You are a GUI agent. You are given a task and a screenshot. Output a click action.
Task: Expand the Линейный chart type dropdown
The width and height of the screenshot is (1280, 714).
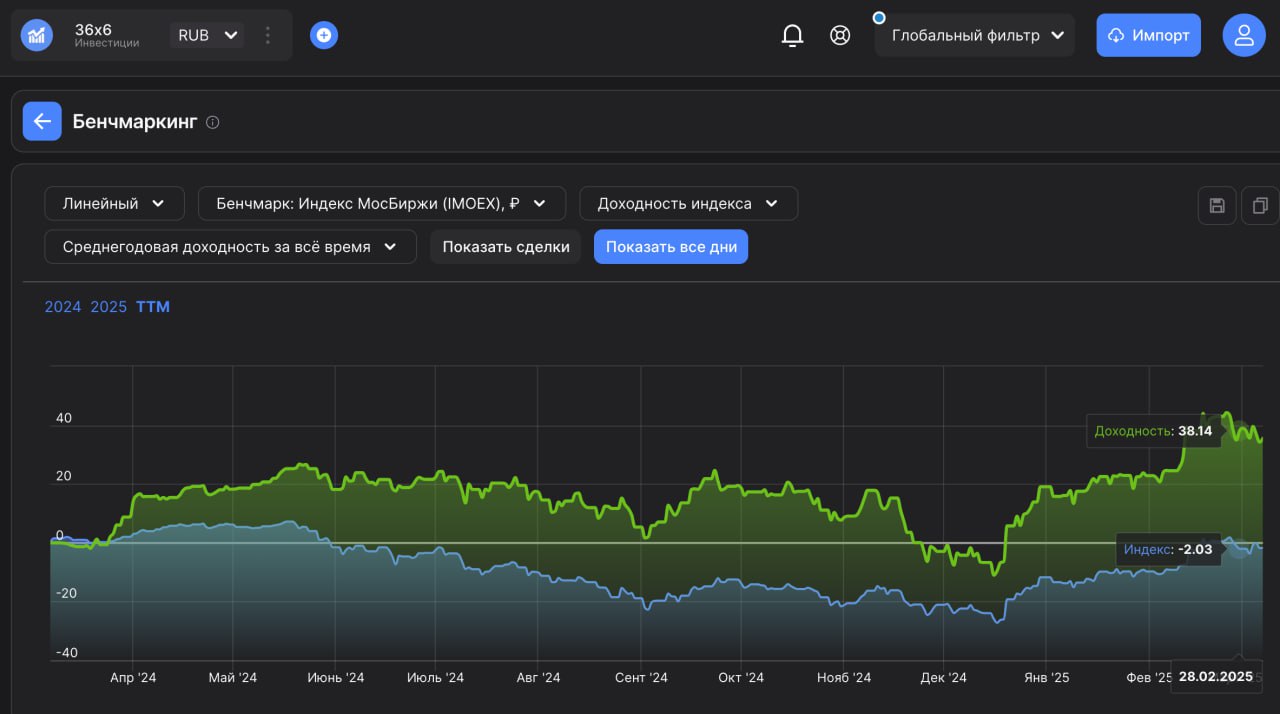[x=114, y=204]
